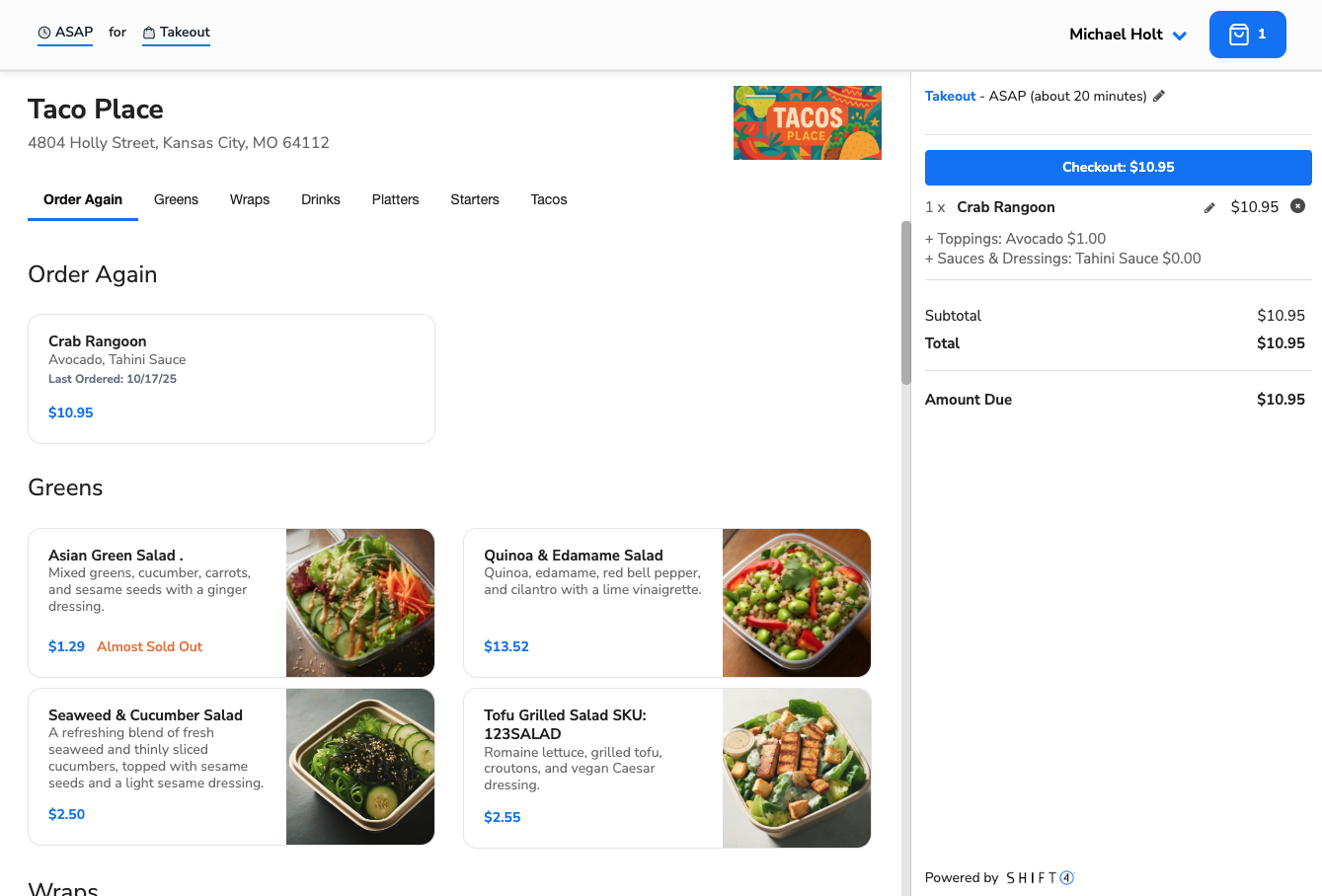Viewport: 1322px width, 896px height.
Task: Click the Shift4 logo in footer
Action: click(1040, 877)
